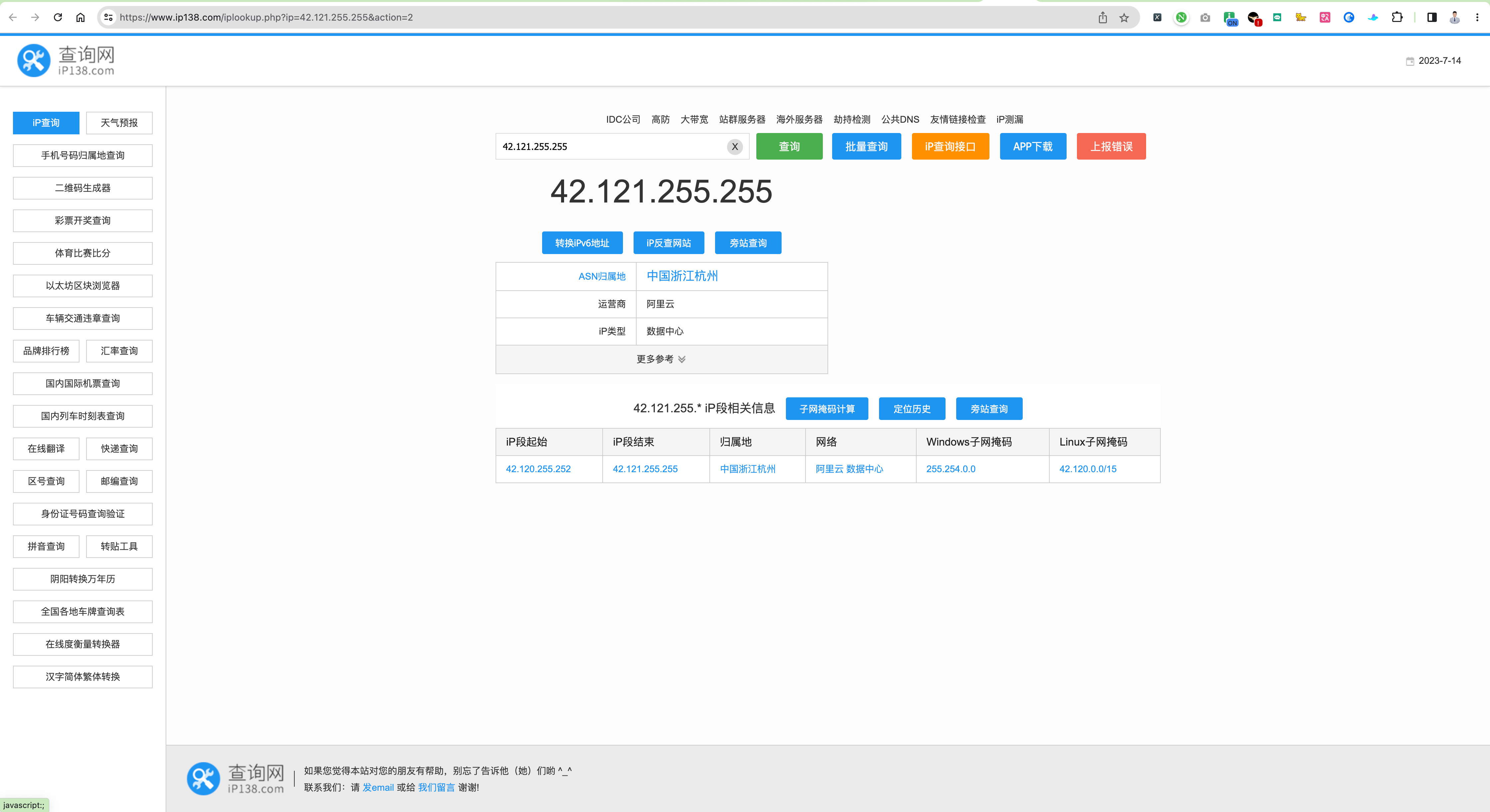
Task: Open the iP查询接口 button
Action: pos(950,146)
